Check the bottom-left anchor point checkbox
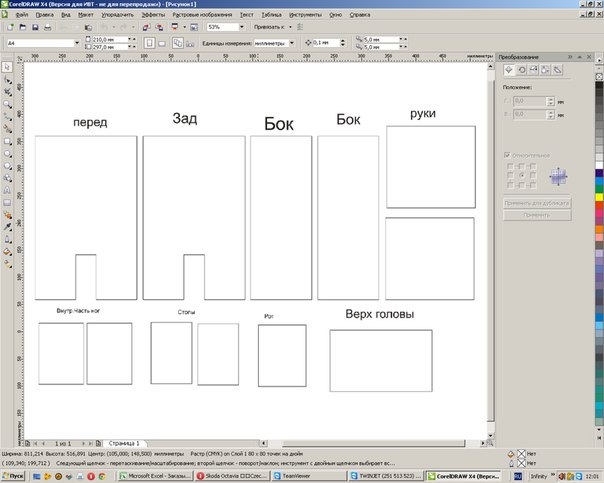Viewport: 604px width, 483px height. [x=510, y=185]
